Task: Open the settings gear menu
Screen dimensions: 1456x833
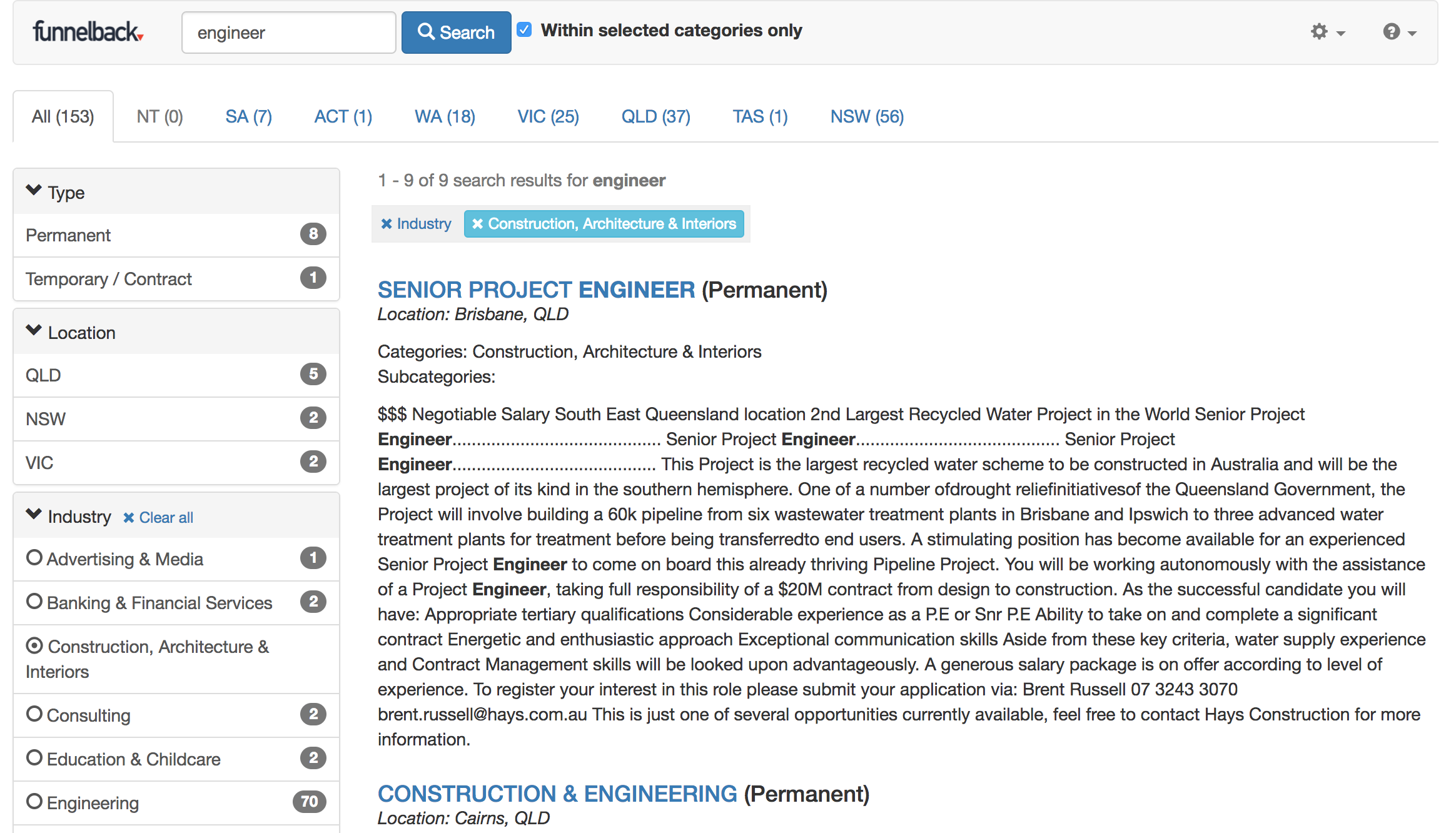Action: pyautogui.click(x=1327, y=32)
